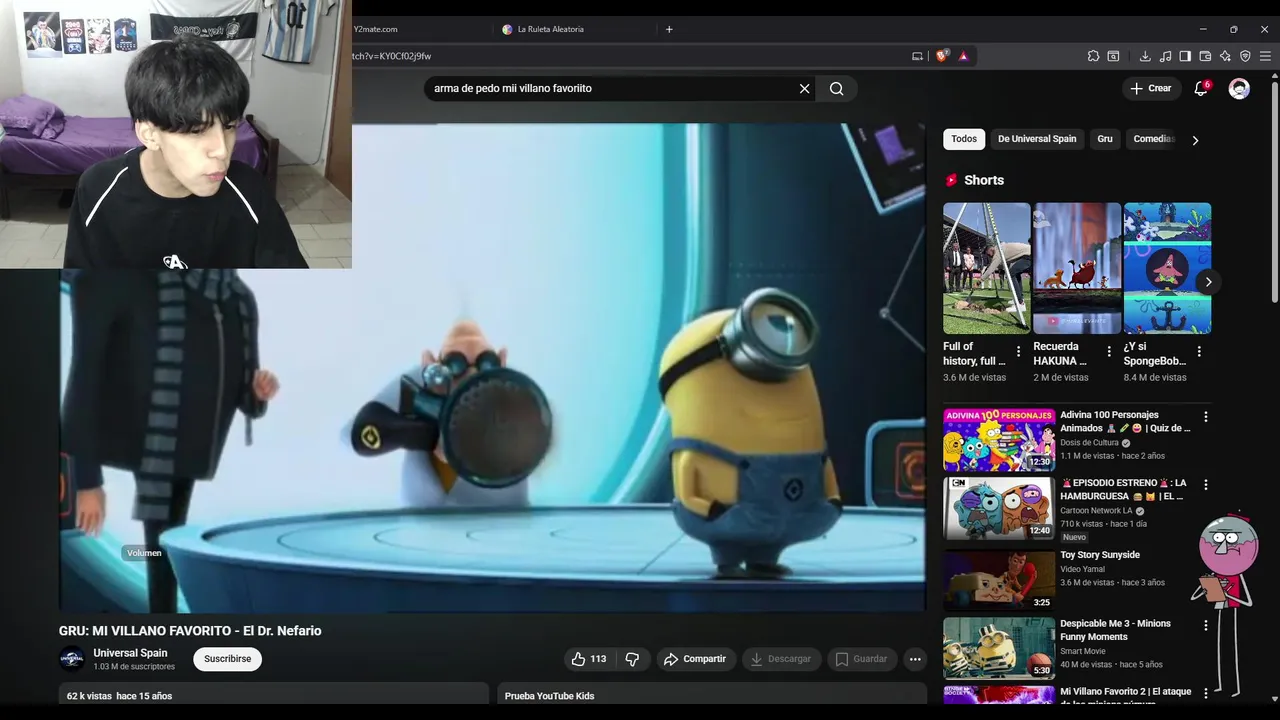Open 'Adivina 100 Personajes' video thumbnail
Screen dimensions: 1280x720
pyautogui.click(x=999, y=440)
